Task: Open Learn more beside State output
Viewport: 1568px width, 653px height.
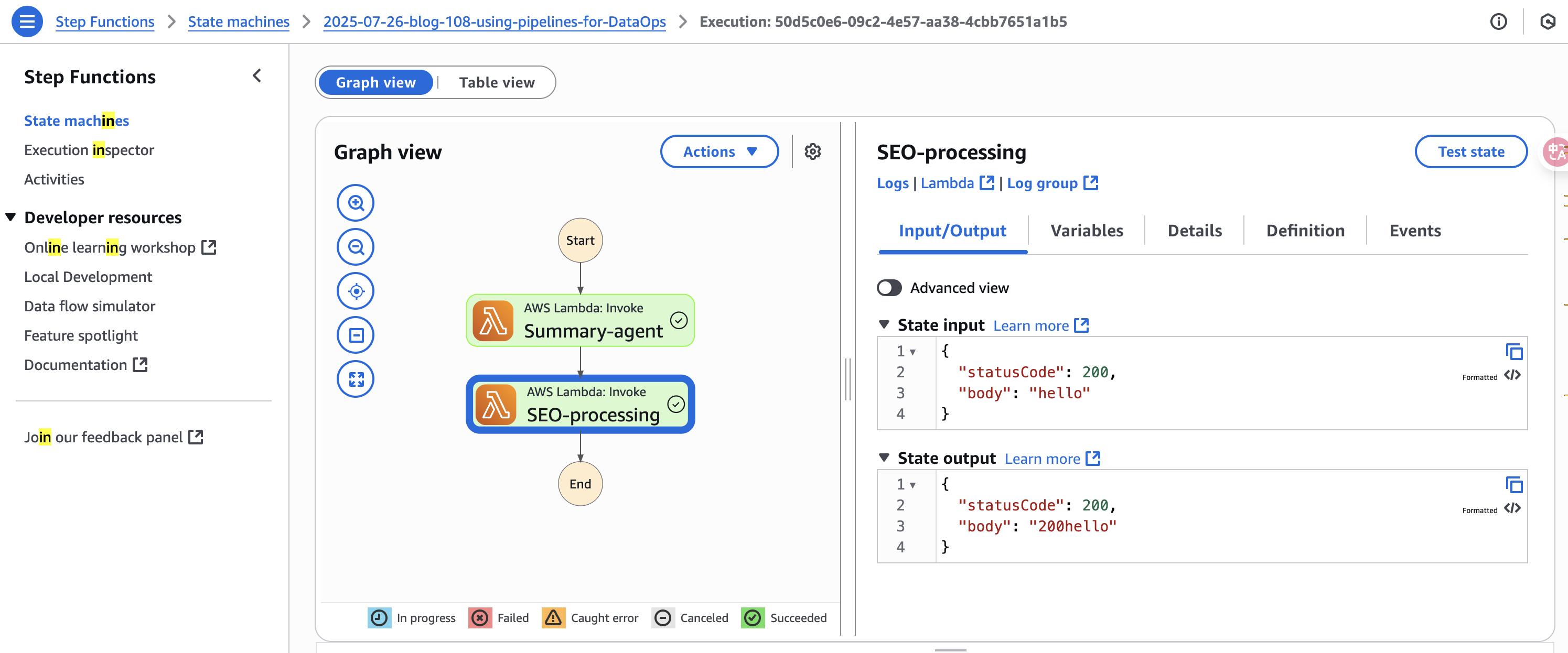Action: [x=1052, y=458]
